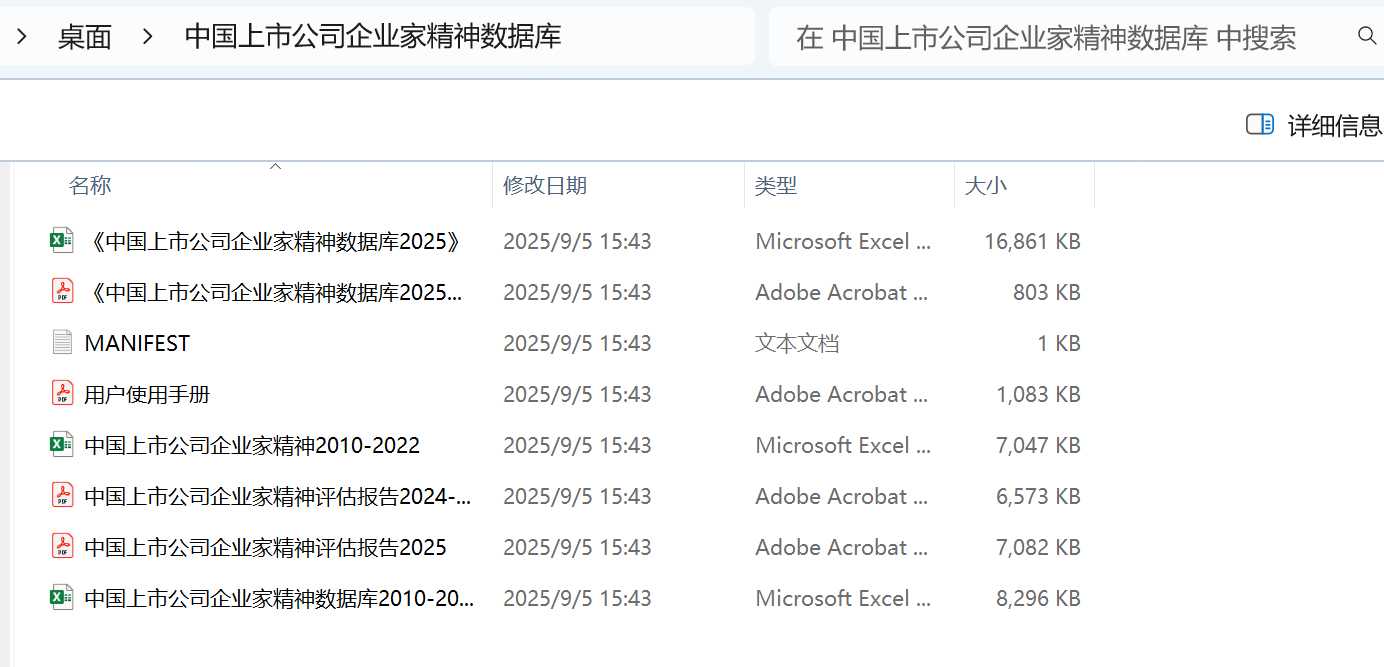The height and width of the screenshot is (667, 1384).
Task: Click the PDF icon of the second file
Action: (62, 292)
